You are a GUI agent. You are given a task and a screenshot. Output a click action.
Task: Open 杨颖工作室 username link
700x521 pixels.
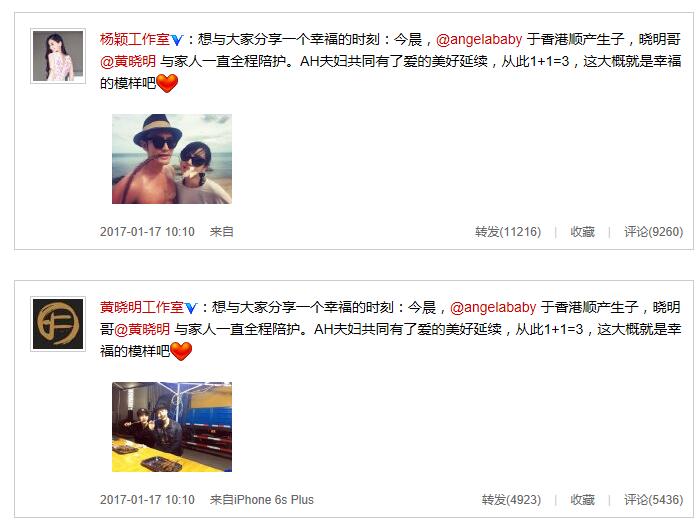click(x=135, y=39)
